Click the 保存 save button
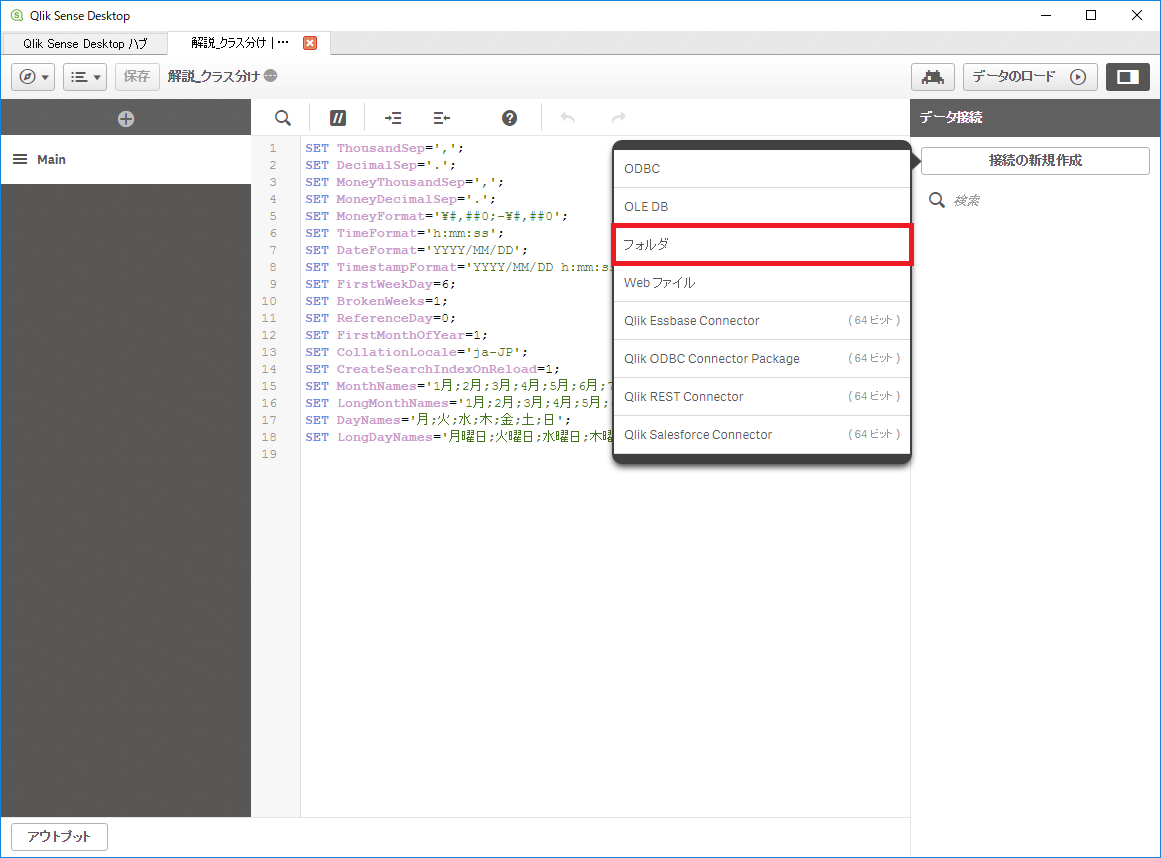Screen dimensions: 1161x858 (137, 77)
